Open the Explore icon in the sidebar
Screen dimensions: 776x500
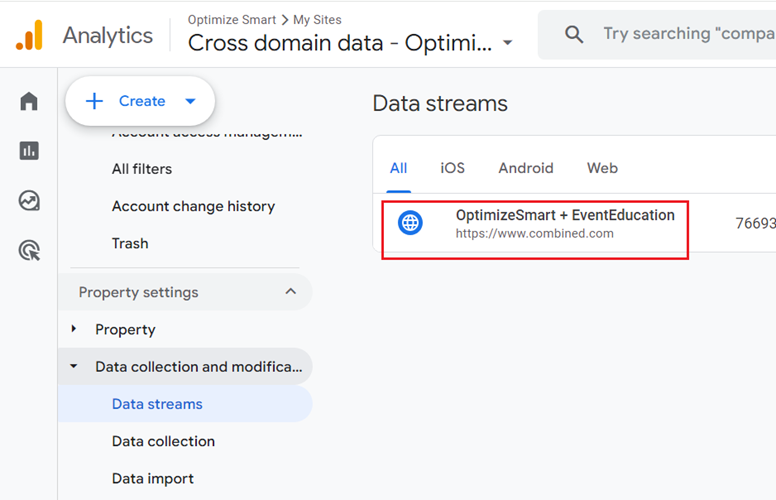29,200
